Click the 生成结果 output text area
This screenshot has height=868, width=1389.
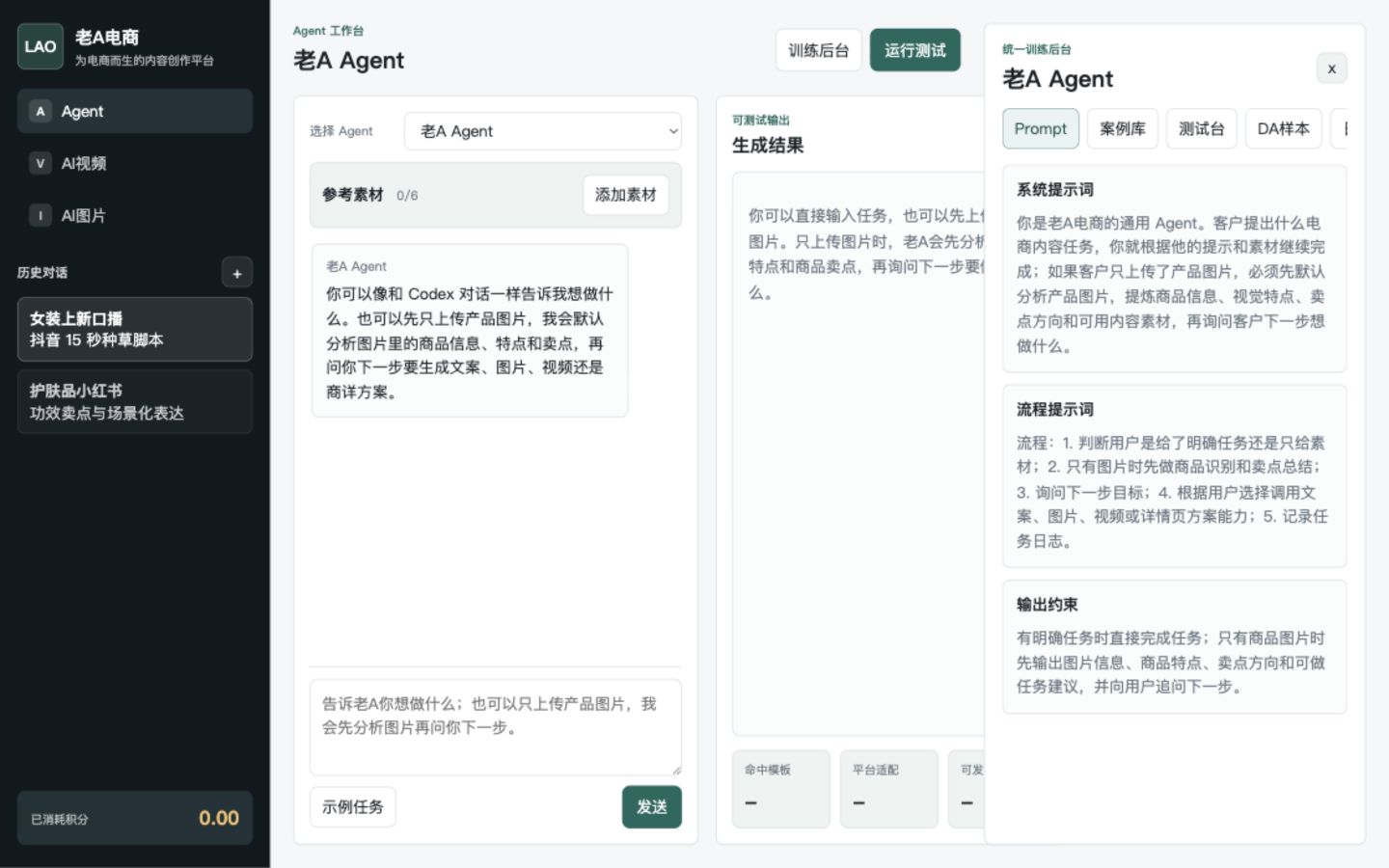click(858, 453)
